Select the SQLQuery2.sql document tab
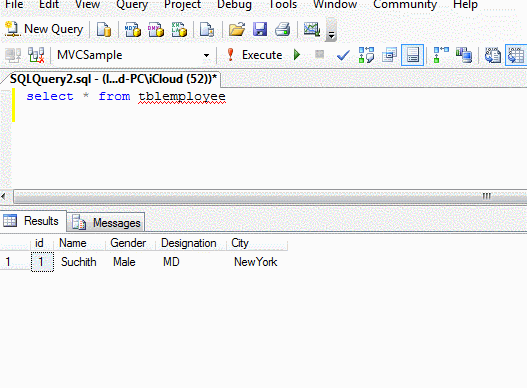This screenshot has width=527, height=388. point(113,79)
